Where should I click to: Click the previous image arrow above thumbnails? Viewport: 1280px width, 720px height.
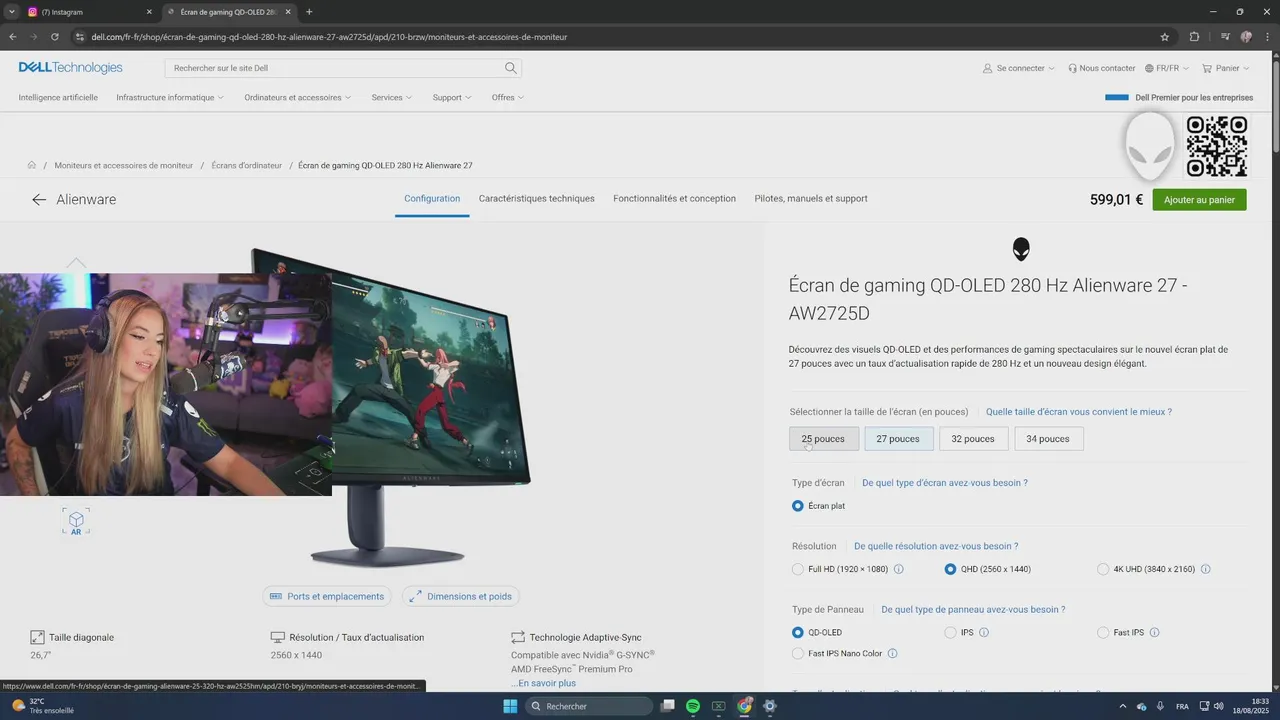pyautogui.click(x=76, y=263)
